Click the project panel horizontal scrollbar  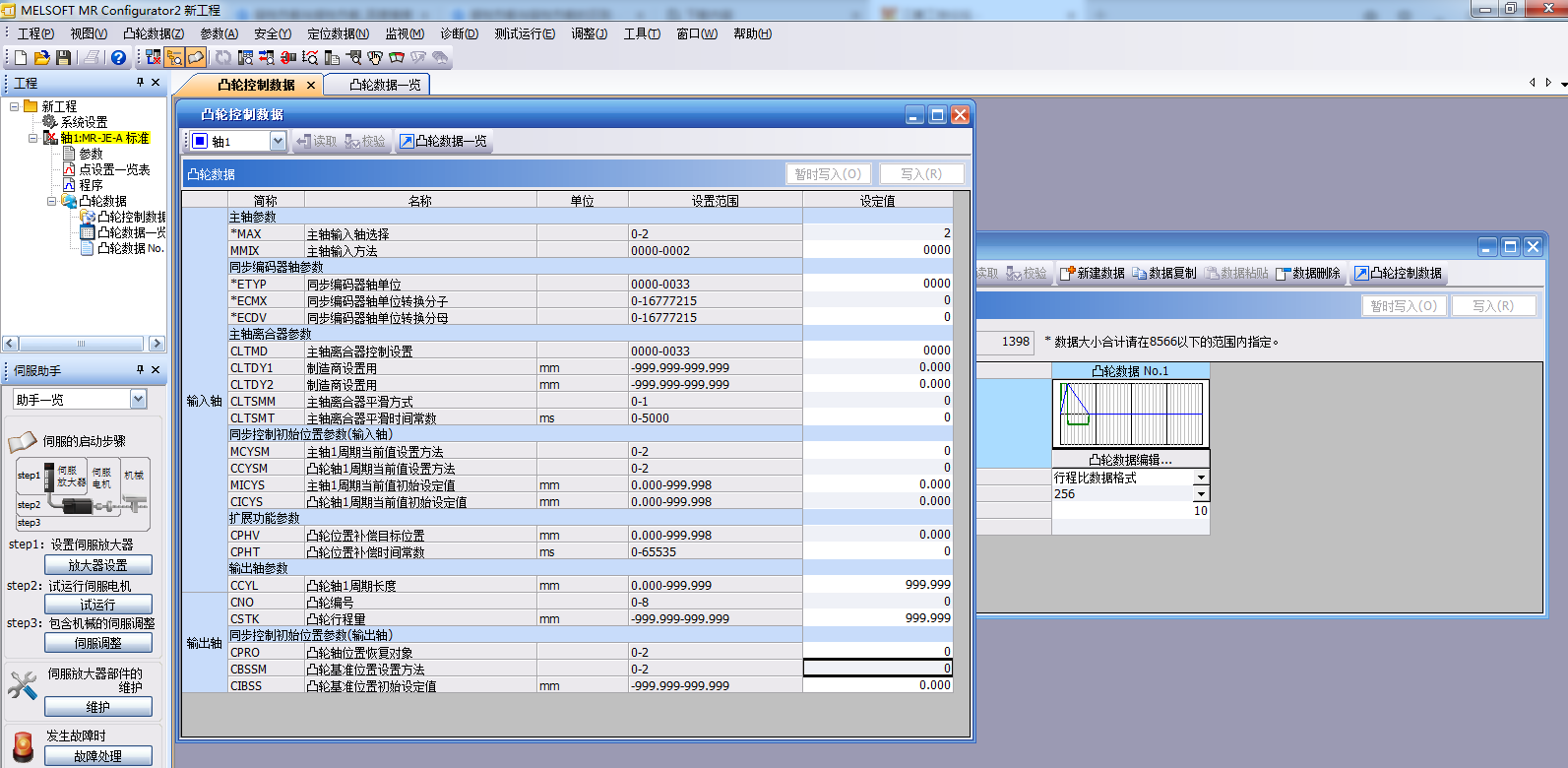tap(83, 344)
